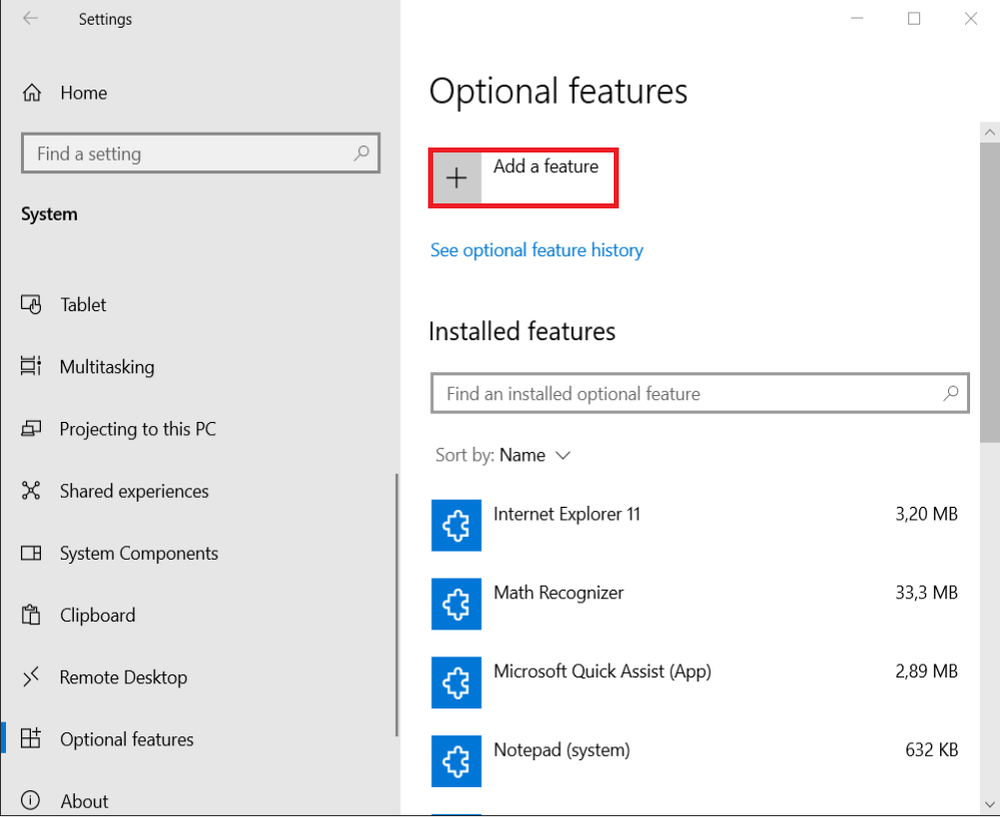Image resolution: width=1000 pixels, height=817 pixels.
Task: Click the search icon in installed feature box
Action: coord(951,394)
